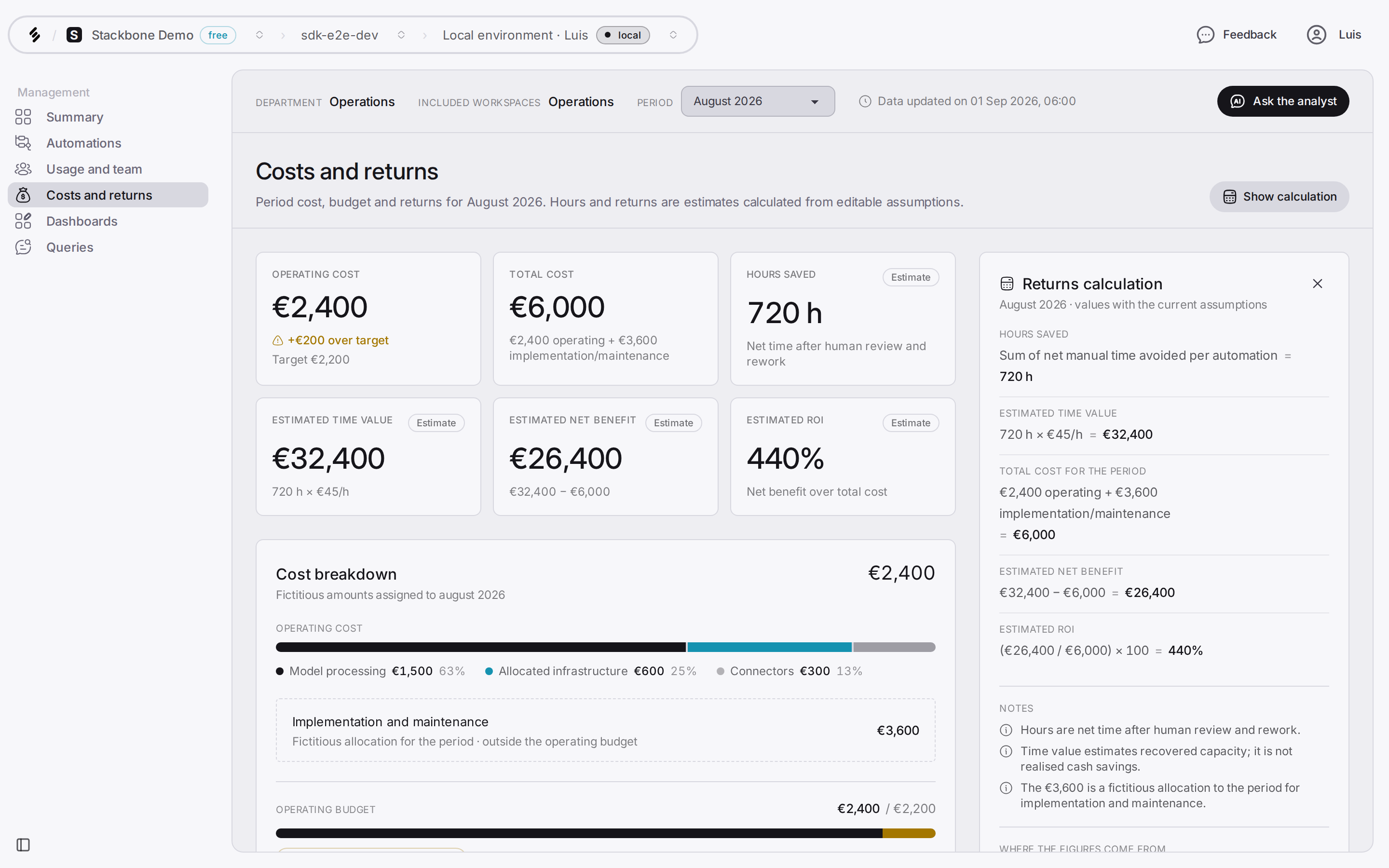Click the Stackbone Demo breadcrumb
This screenshot has height=868, width=1389.
tap(142, 35)
